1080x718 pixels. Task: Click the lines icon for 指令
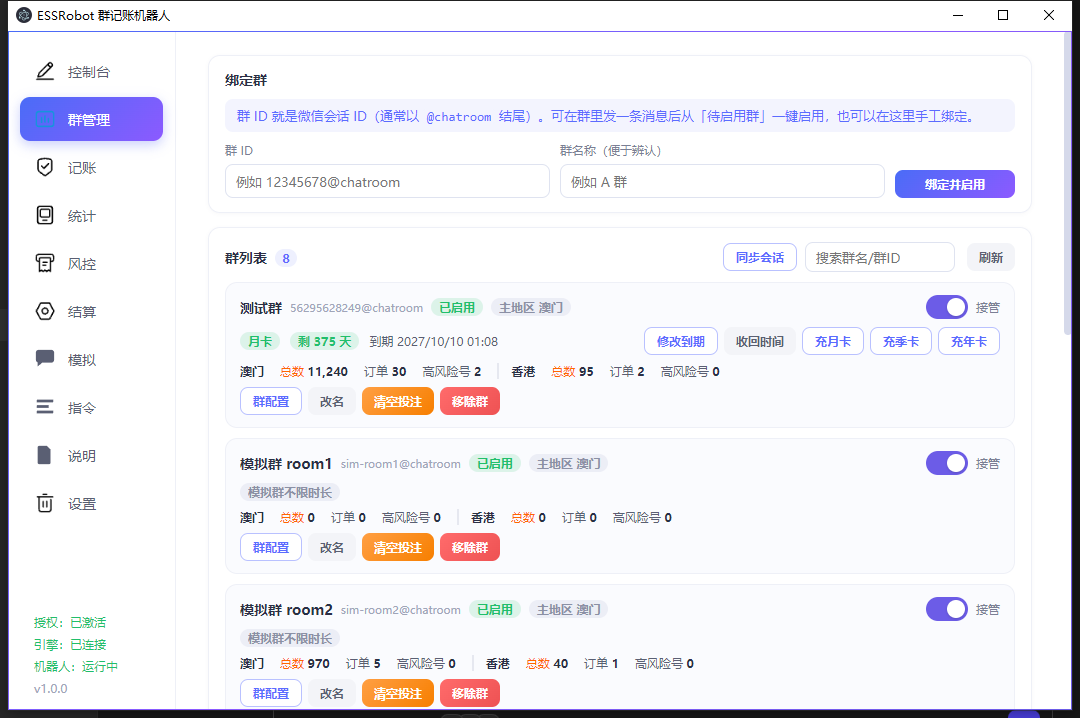tap(45, 407)
